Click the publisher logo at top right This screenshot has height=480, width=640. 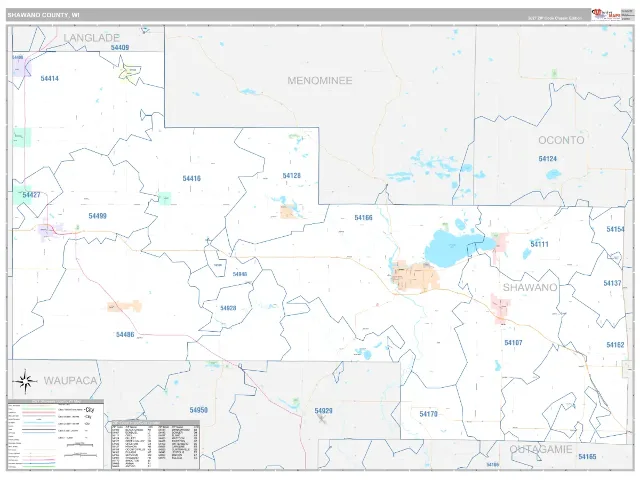(x=606, y=14)
